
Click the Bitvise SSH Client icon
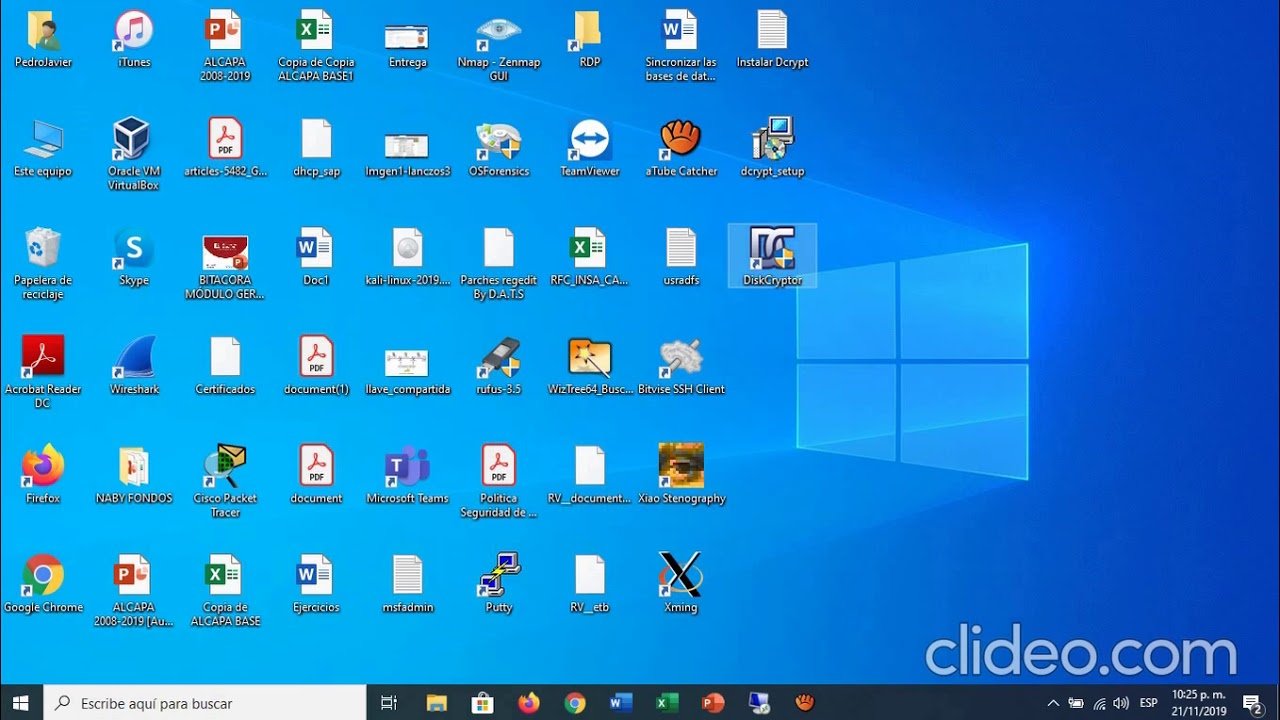(681, 366)
